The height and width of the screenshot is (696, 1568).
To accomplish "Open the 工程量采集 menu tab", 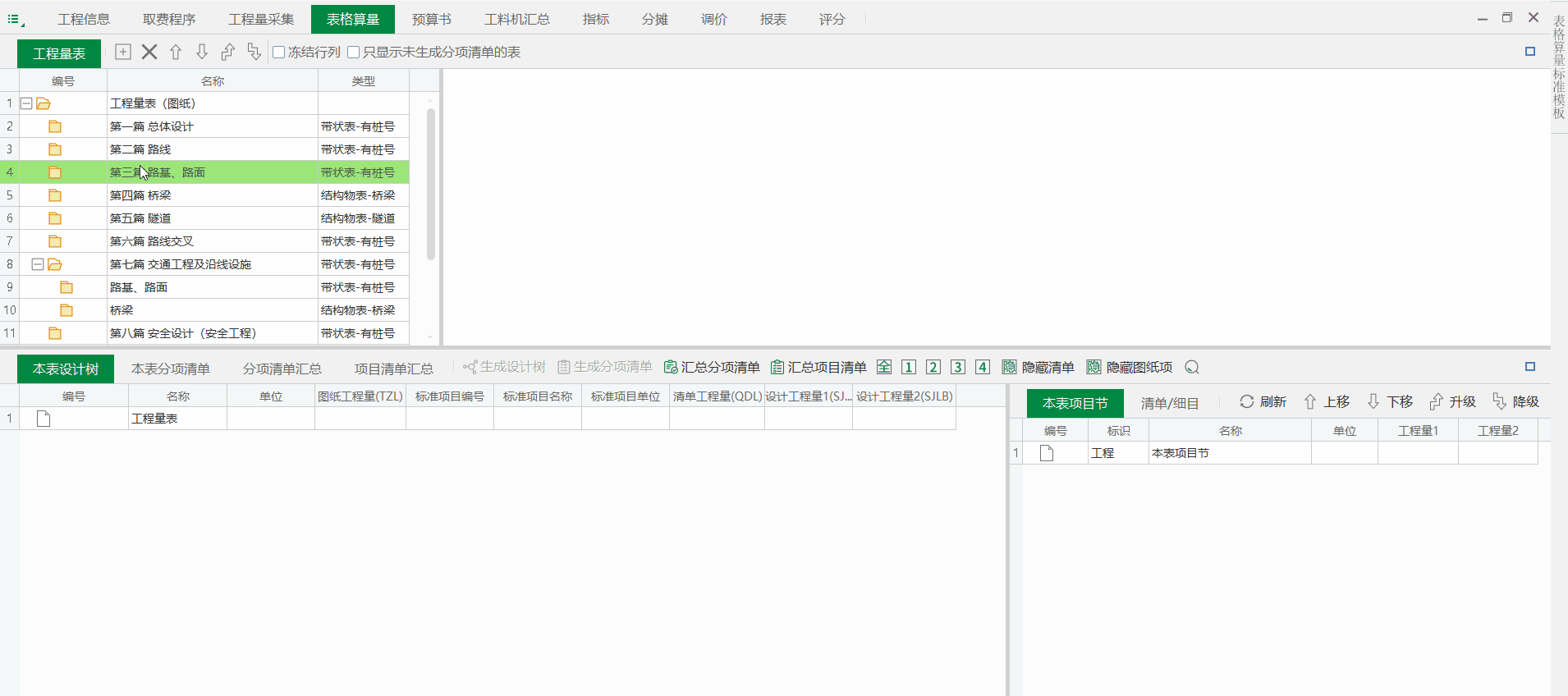I will pos(261,19).
